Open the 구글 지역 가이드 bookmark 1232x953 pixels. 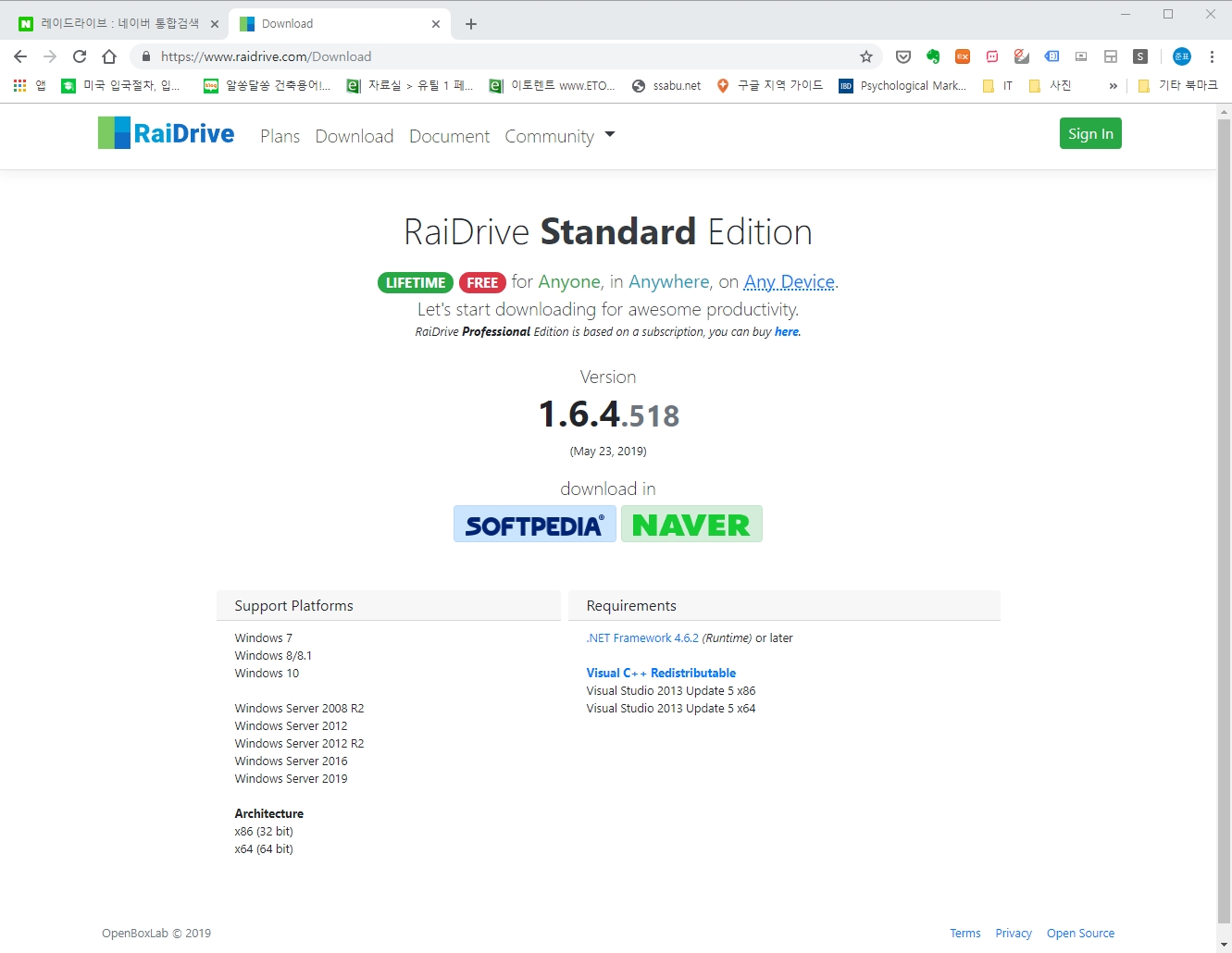click(770, 85)
